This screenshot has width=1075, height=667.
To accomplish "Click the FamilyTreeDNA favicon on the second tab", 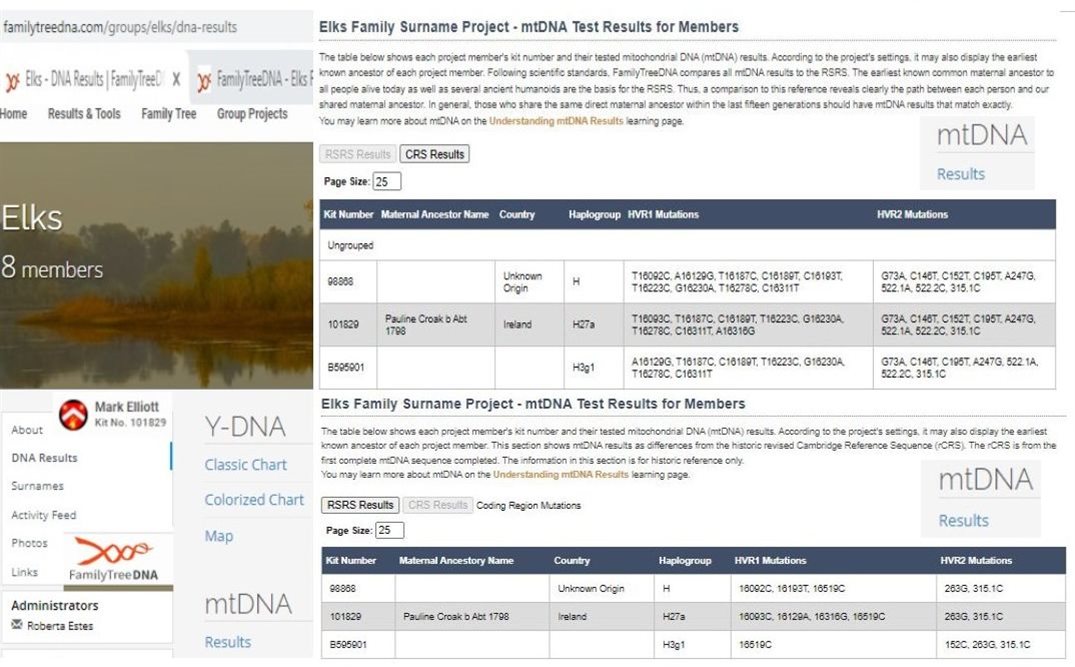I will pos(204,80).
